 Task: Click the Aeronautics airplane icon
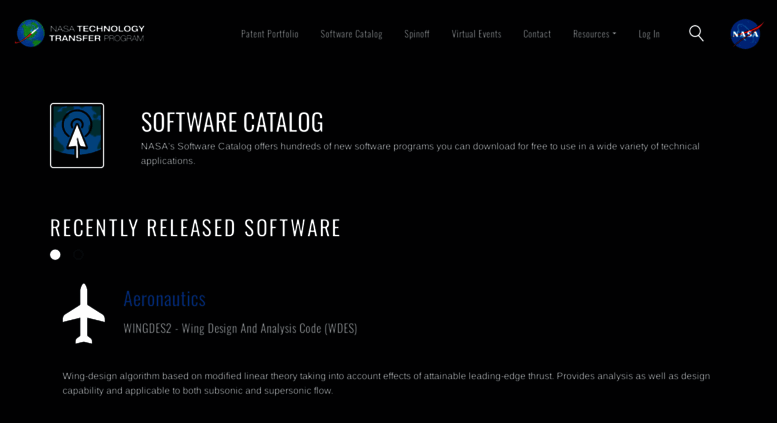pyautogui.click(x=84, y=314)
